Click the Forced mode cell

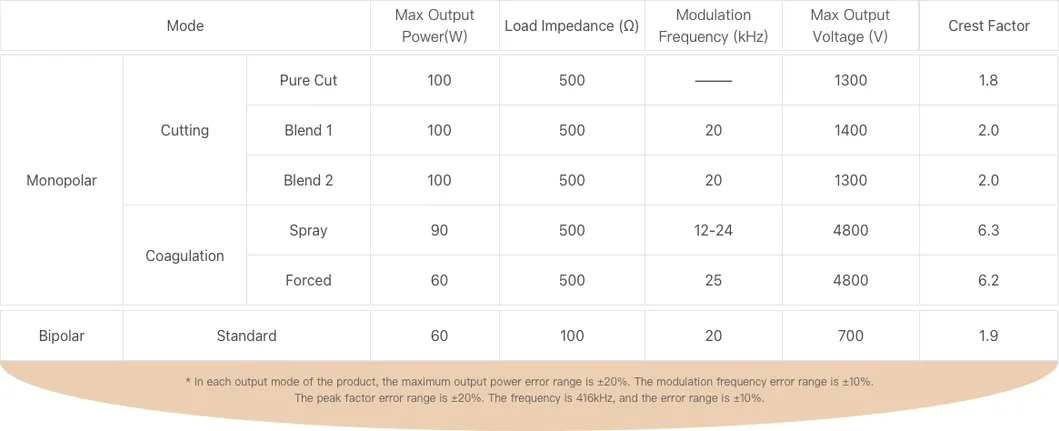[308, 281]
